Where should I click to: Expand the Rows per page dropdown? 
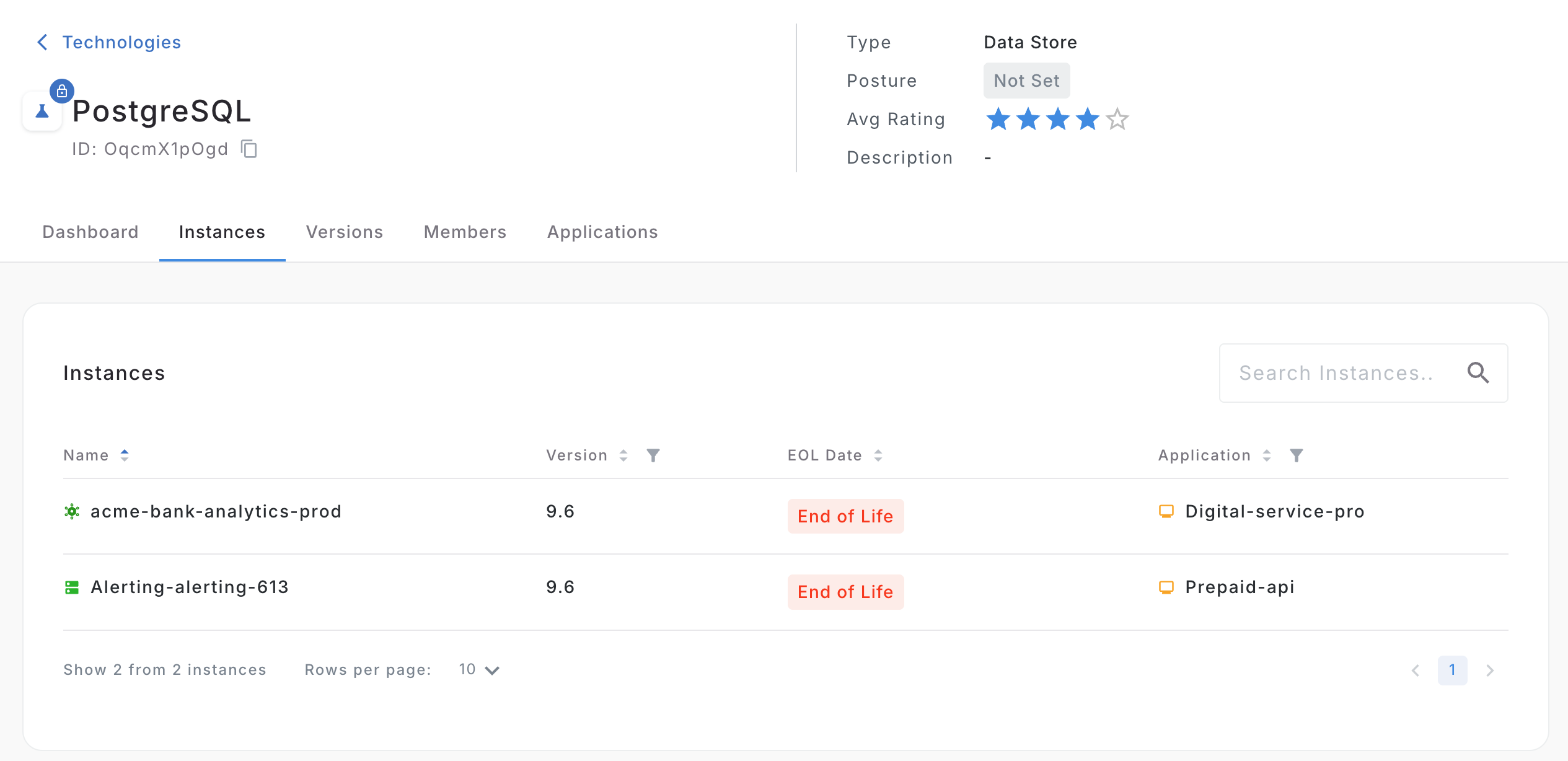click(x=480, y=670)
